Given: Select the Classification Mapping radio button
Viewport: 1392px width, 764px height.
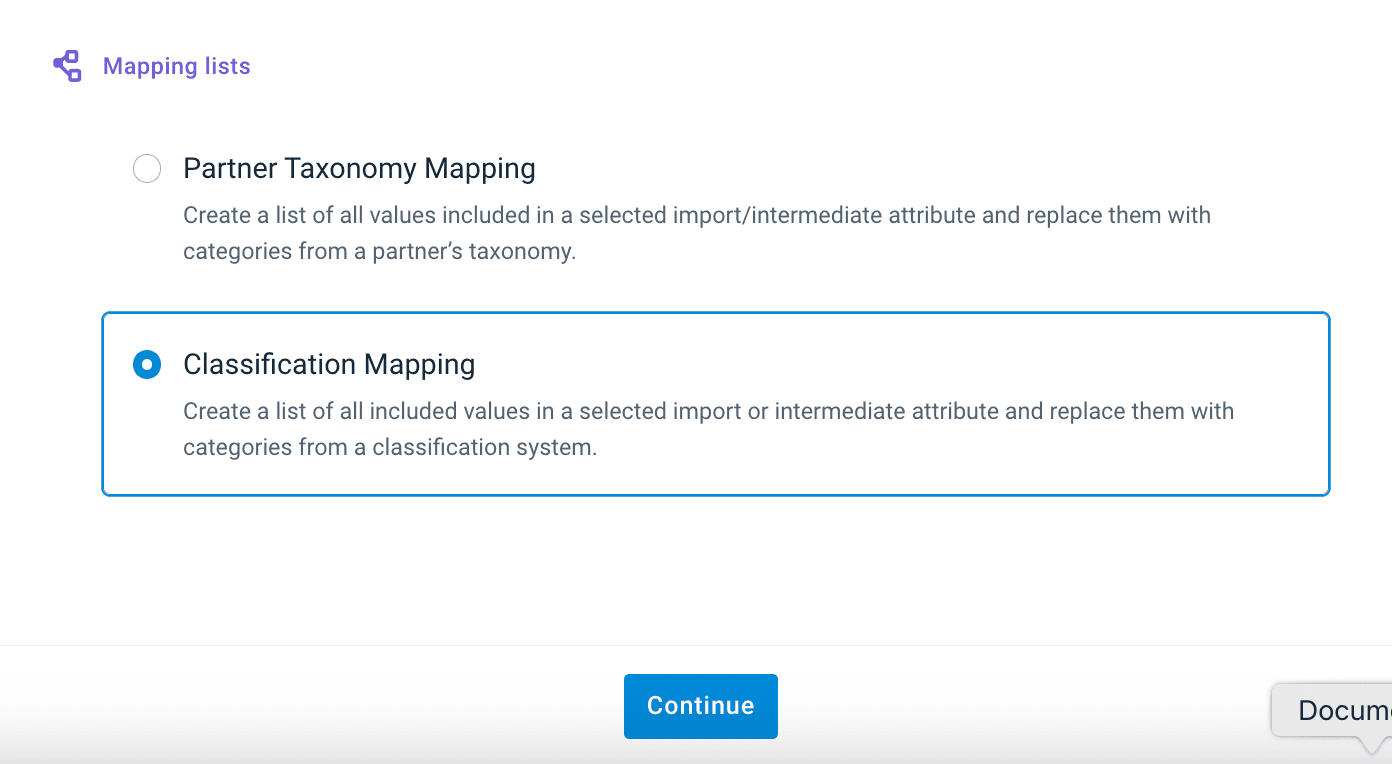Looking at the screenshot, I should click(x=147, y=365).
